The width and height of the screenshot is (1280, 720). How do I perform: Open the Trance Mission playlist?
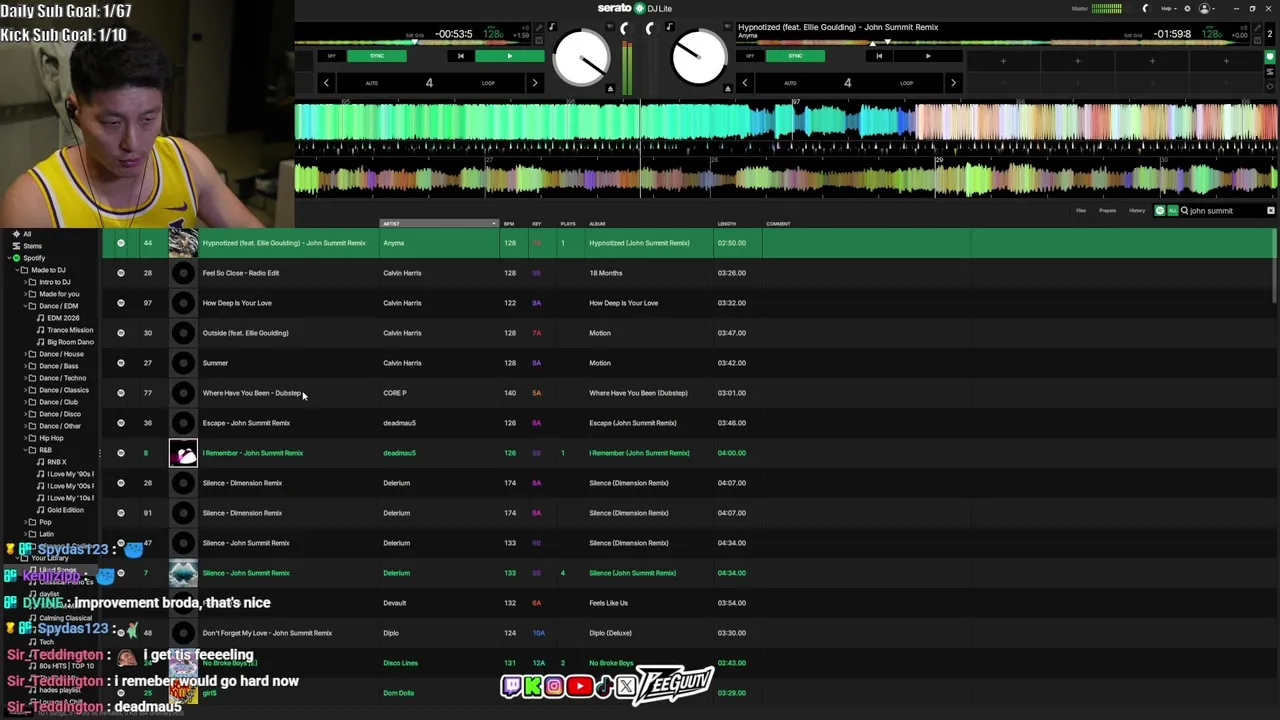(70, 330)
